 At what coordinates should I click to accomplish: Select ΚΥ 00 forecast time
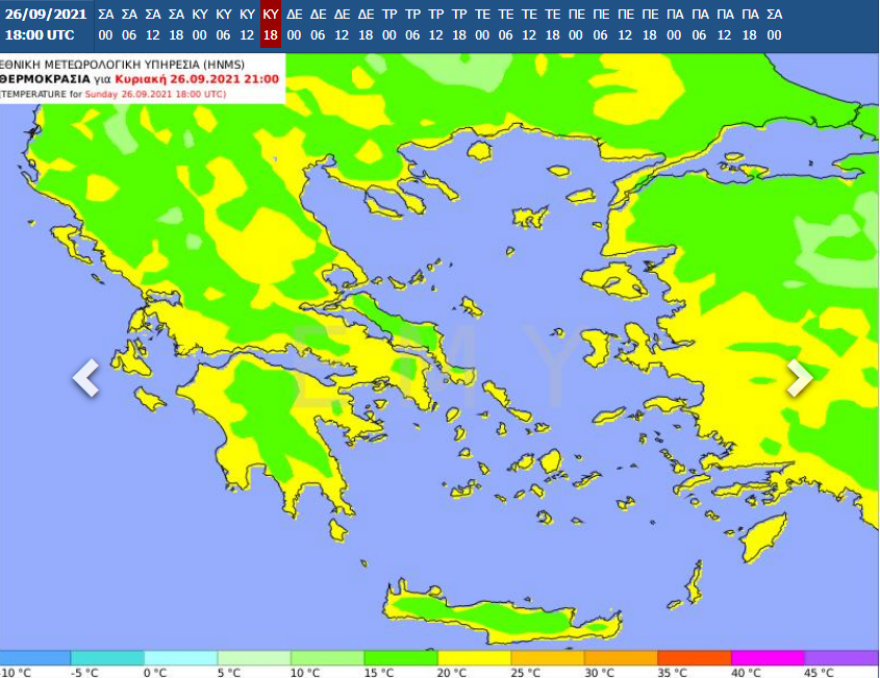coord(200,24)
